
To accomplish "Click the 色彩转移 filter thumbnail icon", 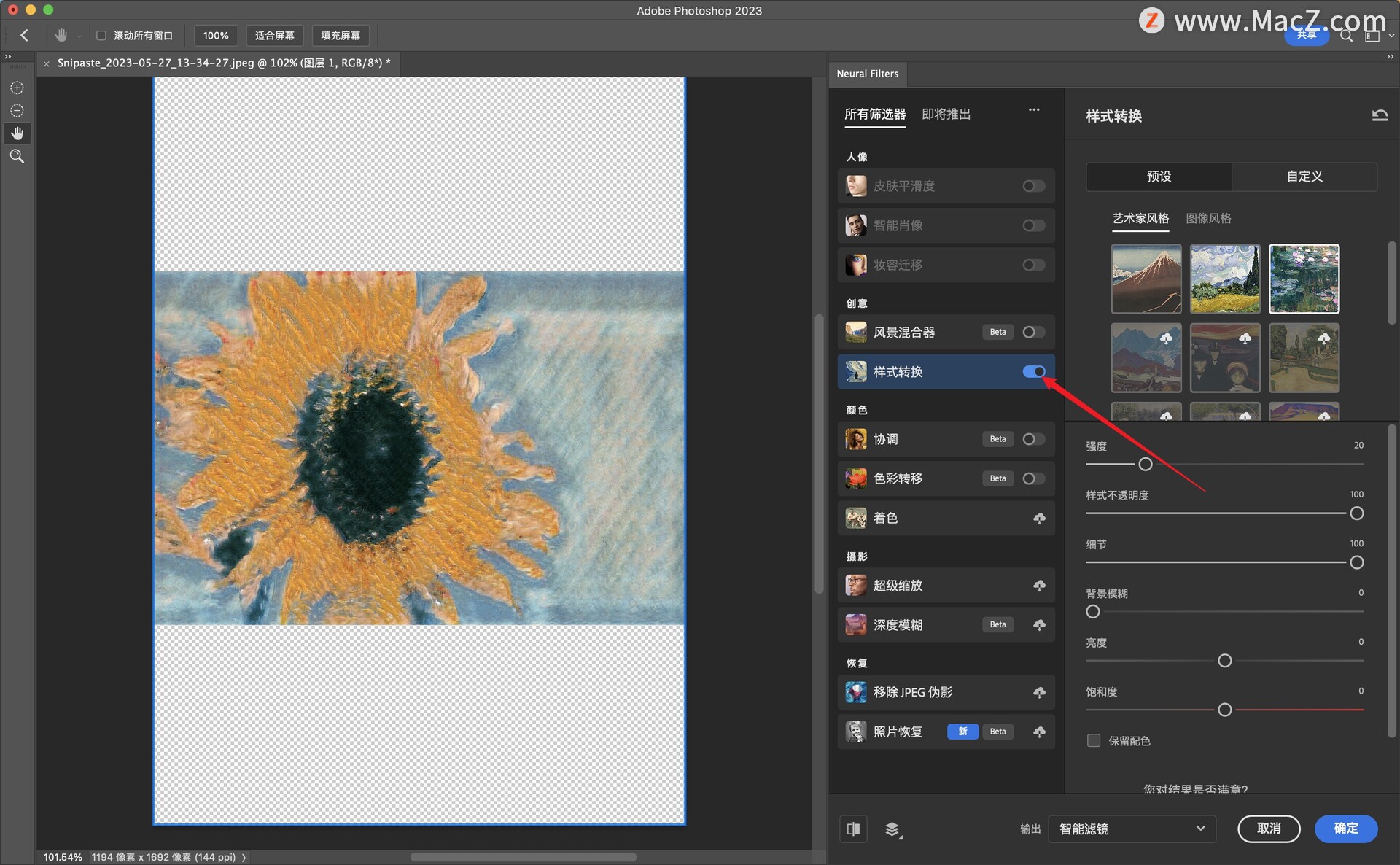I will coord(856,478).
